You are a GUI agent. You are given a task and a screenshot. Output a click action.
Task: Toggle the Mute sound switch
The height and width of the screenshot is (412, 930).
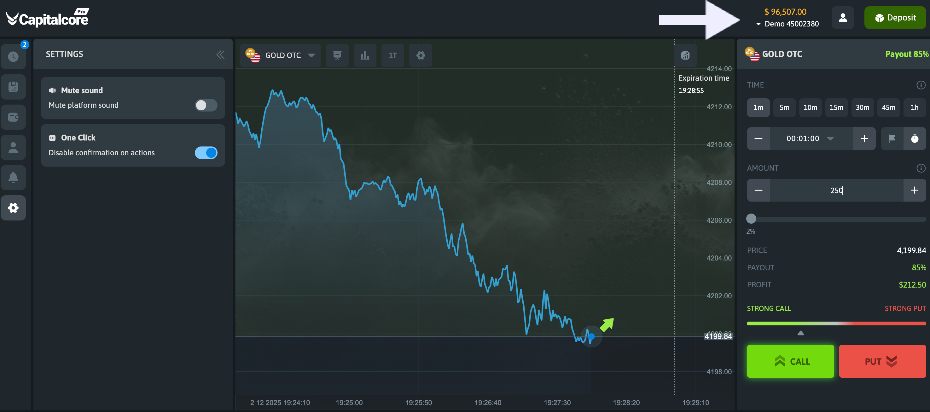(206, 106)
